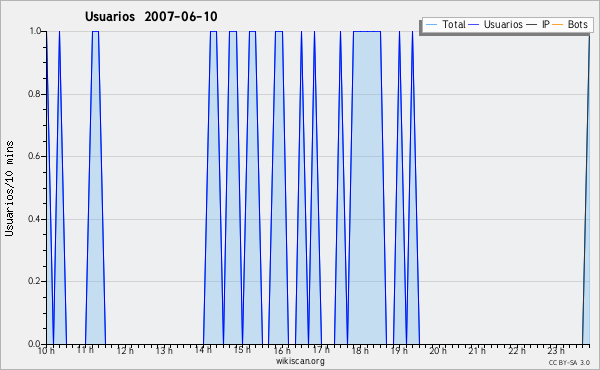Click the '16 h' x-axis label
This screenshot has width=600, height=370.
[282, 350]
